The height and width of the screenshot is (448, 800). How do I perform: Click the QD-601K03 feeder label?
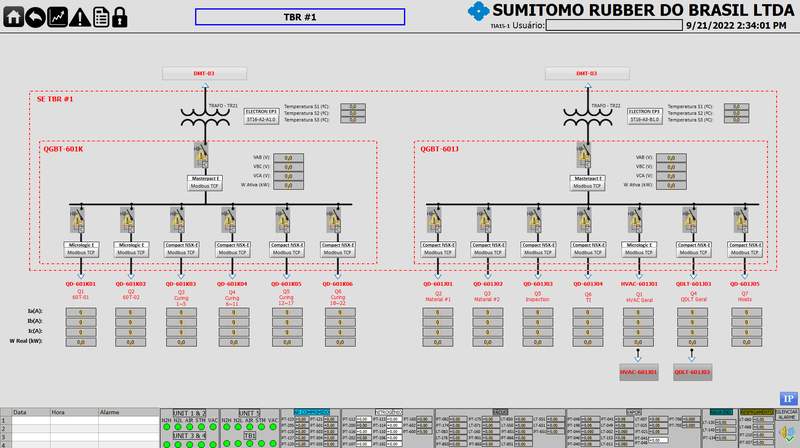point(181,284)
